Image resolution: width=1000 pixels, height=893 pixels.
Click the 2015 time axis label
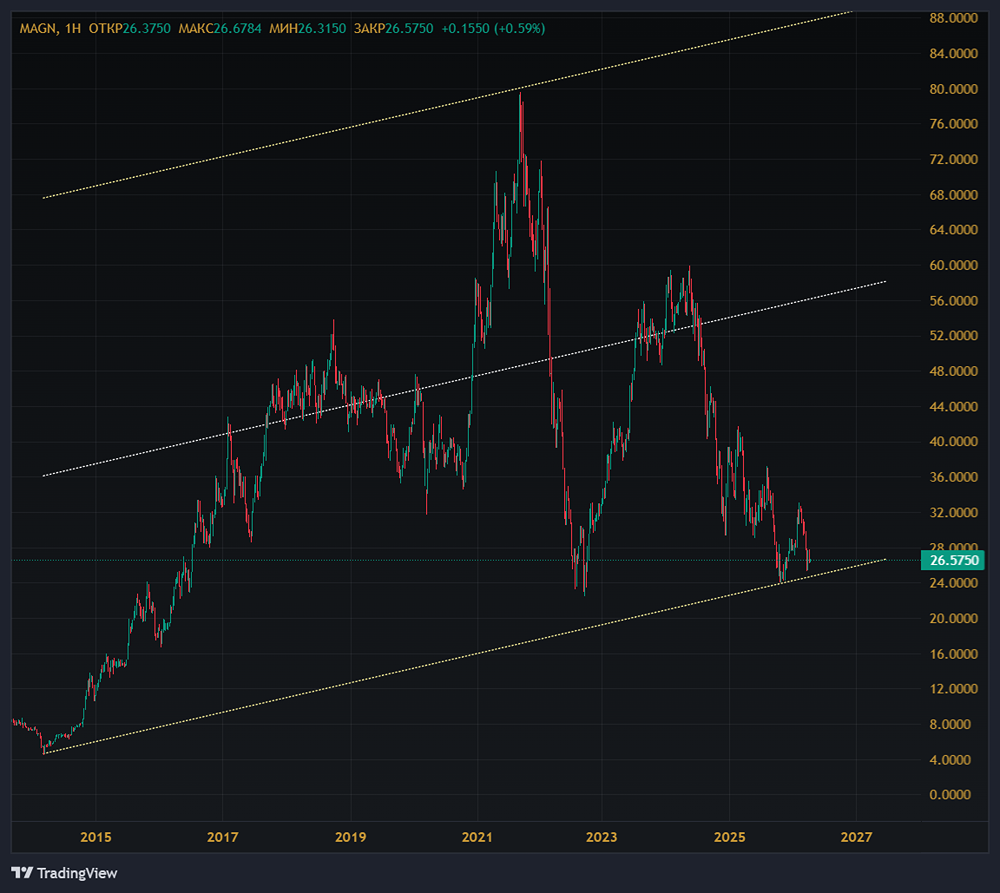(x=96, y=837)
